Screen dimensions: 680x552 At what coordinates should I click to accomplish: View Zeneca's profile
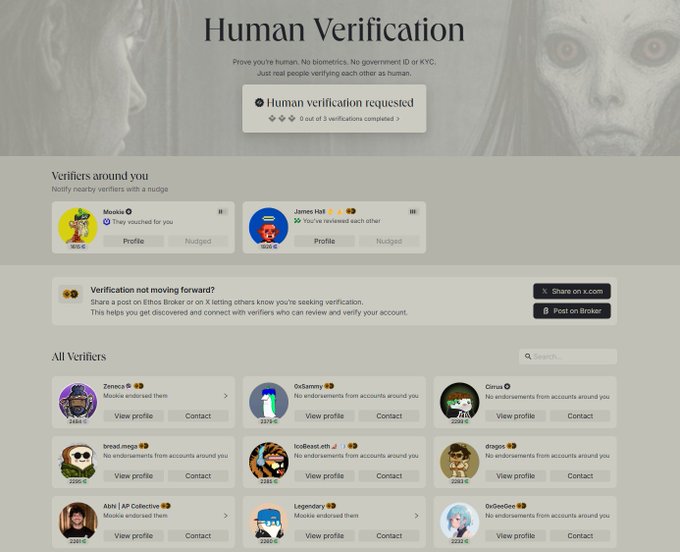click(134, 416)
